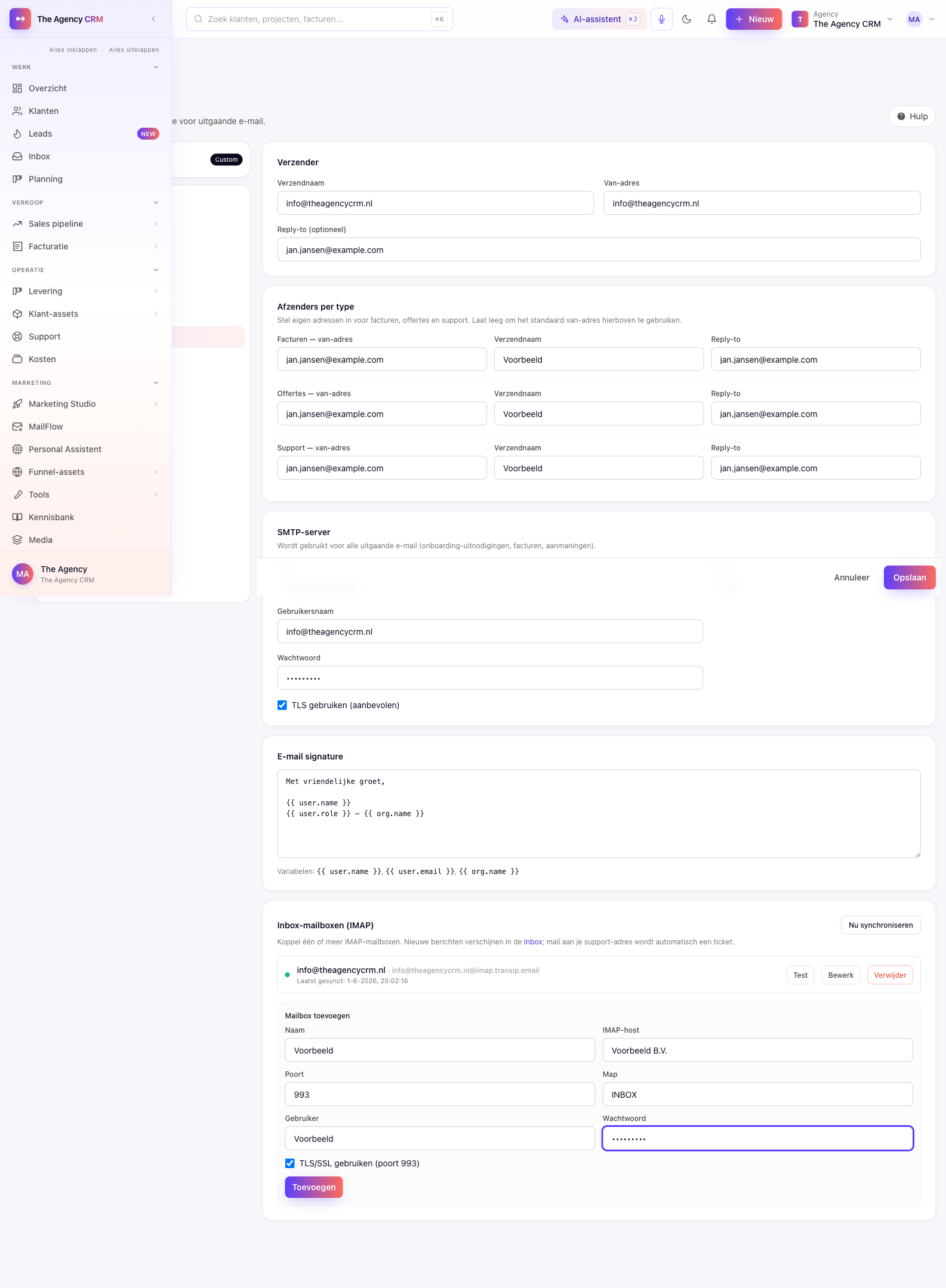Open Media in the sidebar
The image size is (946, 1288).
pos(86,540)
